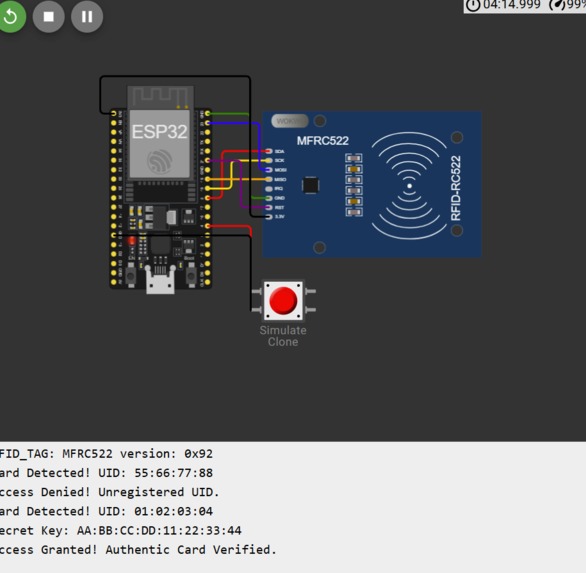Click the MFRC522 RST pin
The image size is (586, 573).
coord(269,207)
